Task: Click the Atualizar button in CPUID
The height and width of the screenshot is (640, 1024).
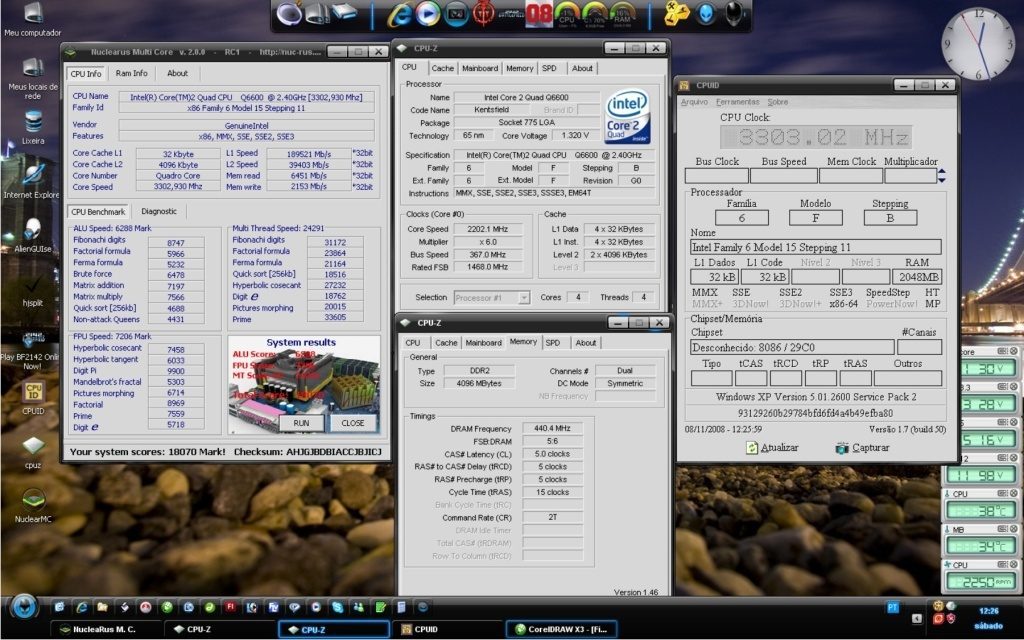Action: point(772,448)
